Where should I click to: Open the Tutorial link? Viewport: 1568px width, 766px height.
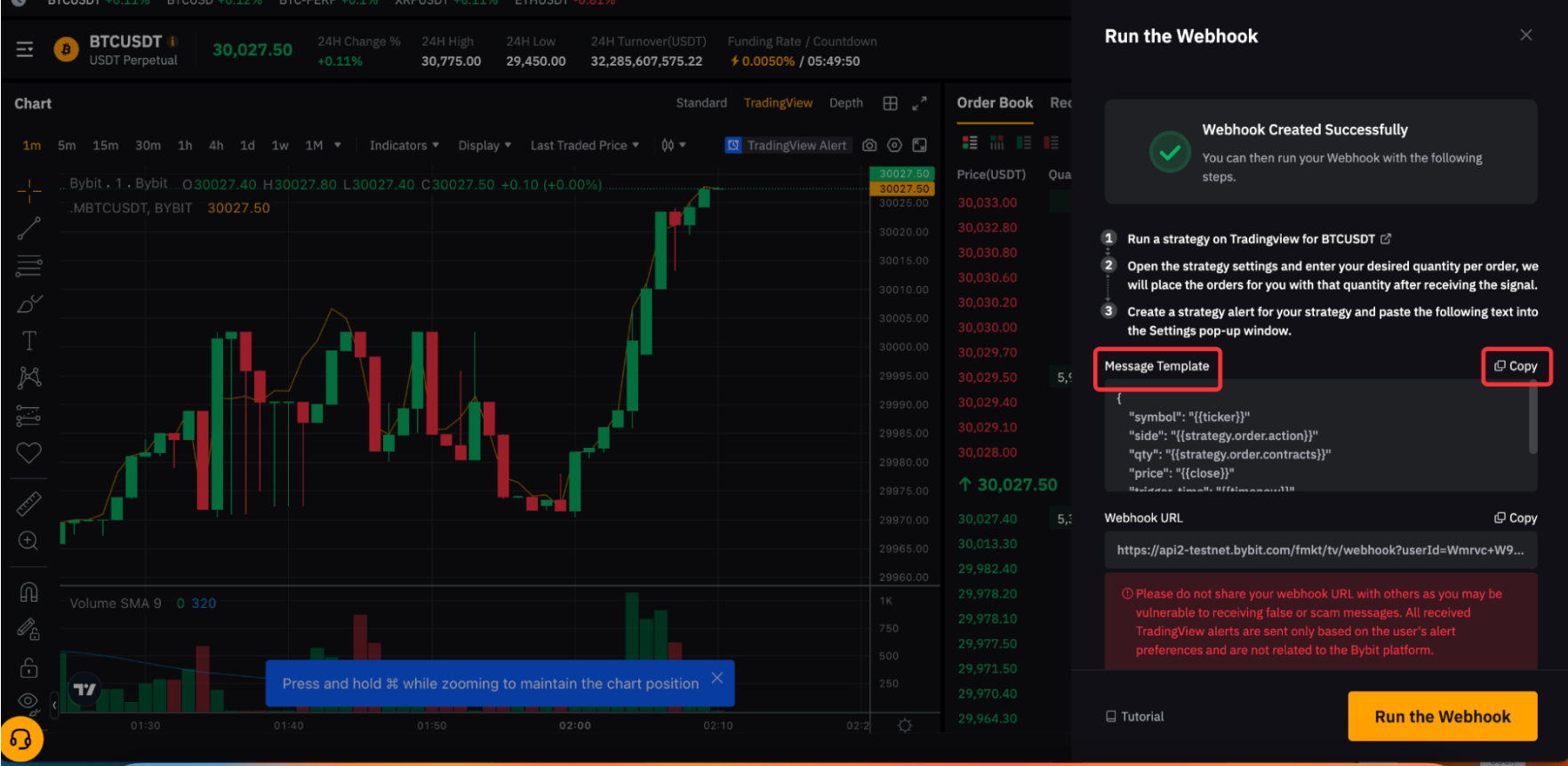pos(1134,716)
